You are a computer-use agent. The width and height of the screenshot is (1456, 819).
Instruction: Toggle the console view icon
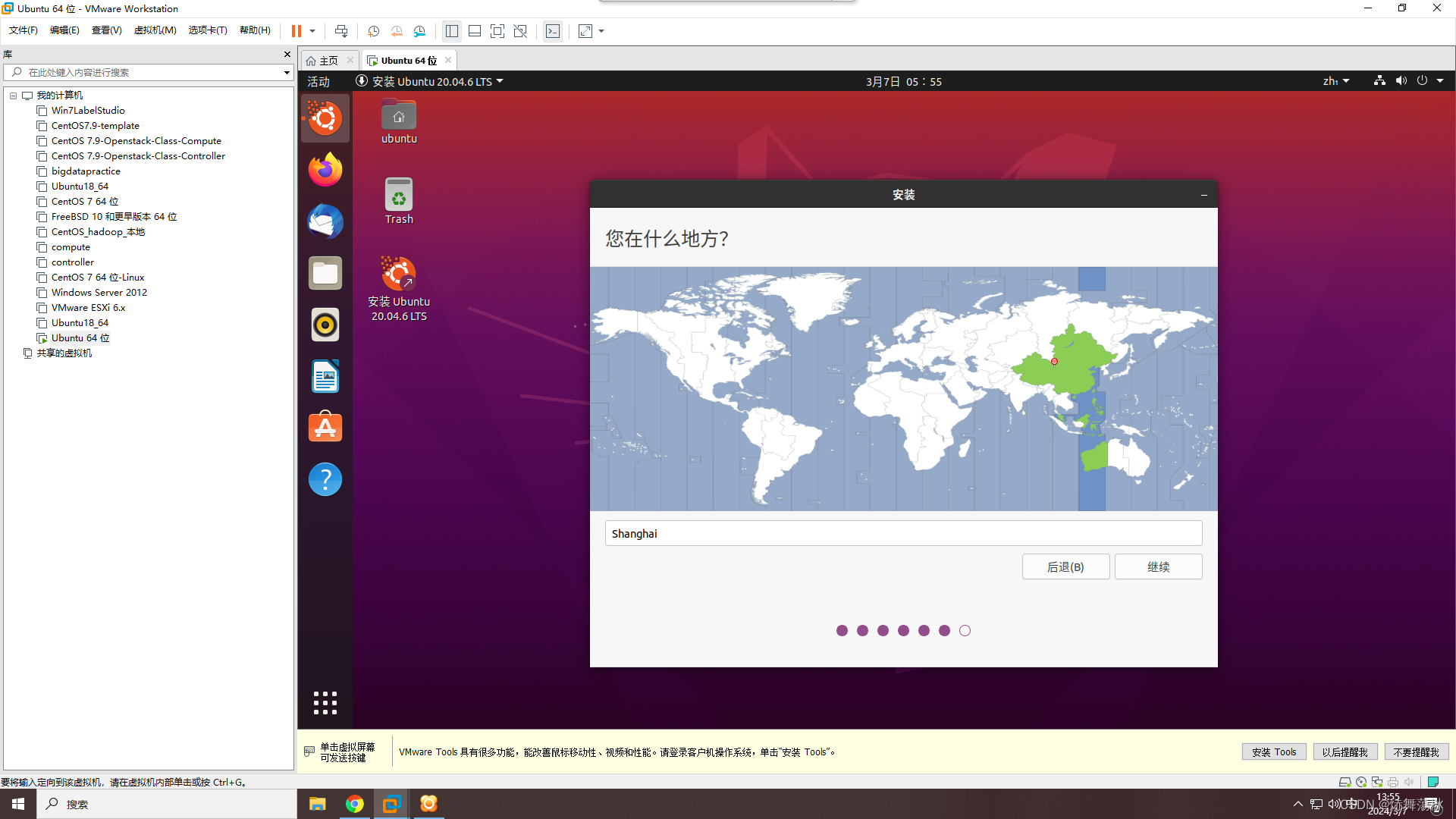[x=553, y=31]
